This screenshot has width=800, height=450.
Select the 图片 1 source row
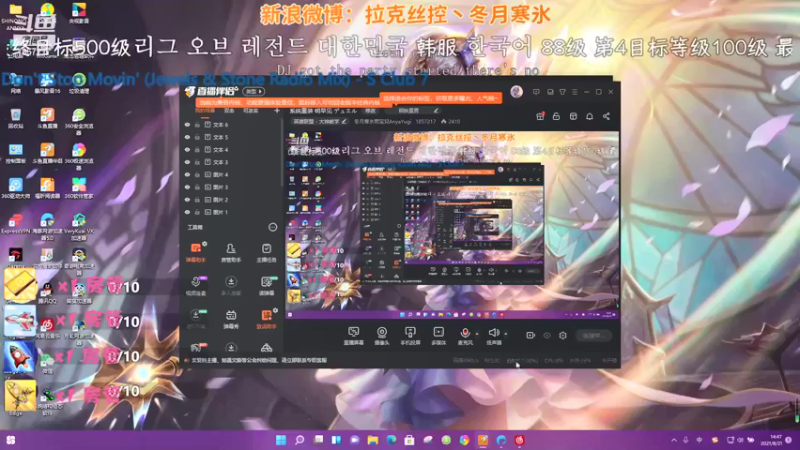[x=232, y=212]
